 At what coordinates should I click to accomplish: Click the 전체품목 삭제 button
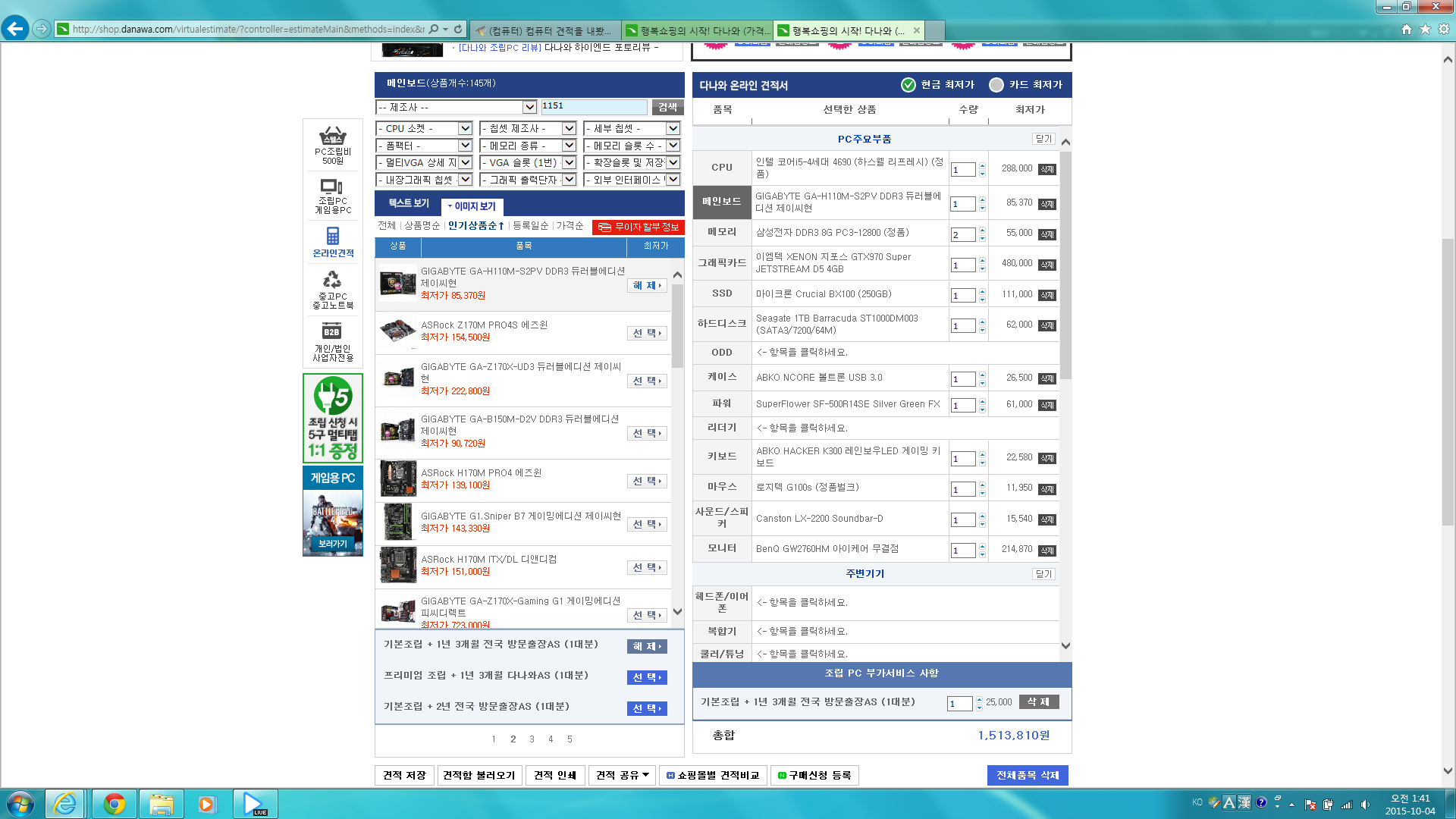point(1028,775)
